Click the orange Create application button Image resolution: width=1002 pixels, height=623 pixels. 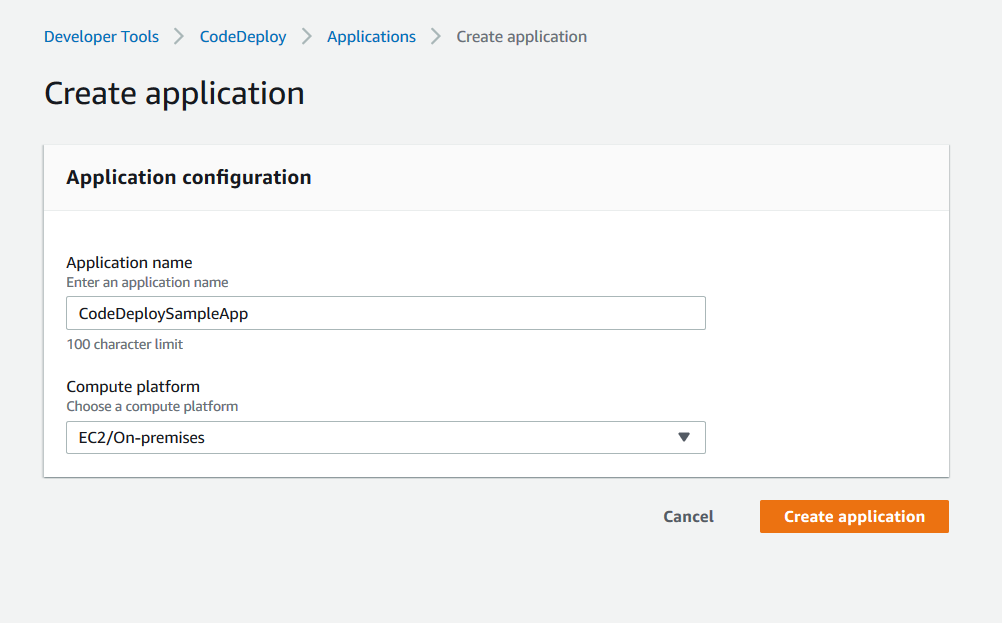[x=854, y=516]
